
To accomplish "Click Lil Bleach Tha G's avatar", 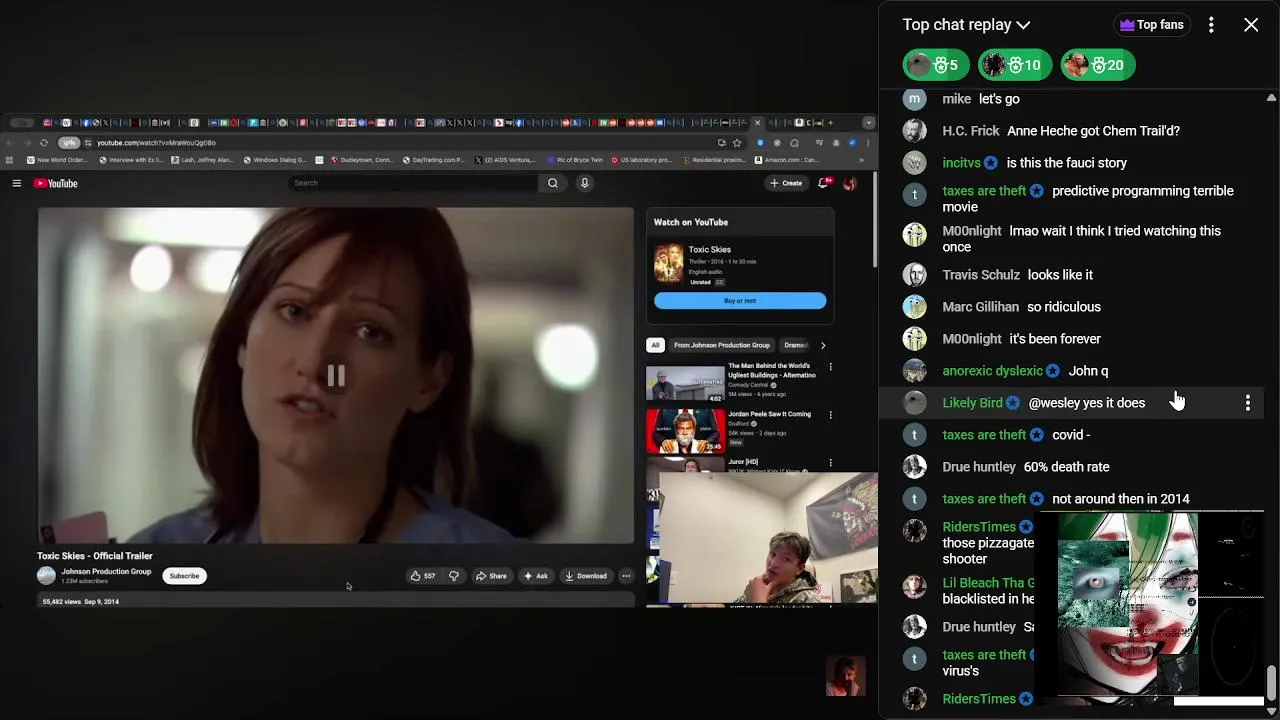I will click(x=914, y=587).
